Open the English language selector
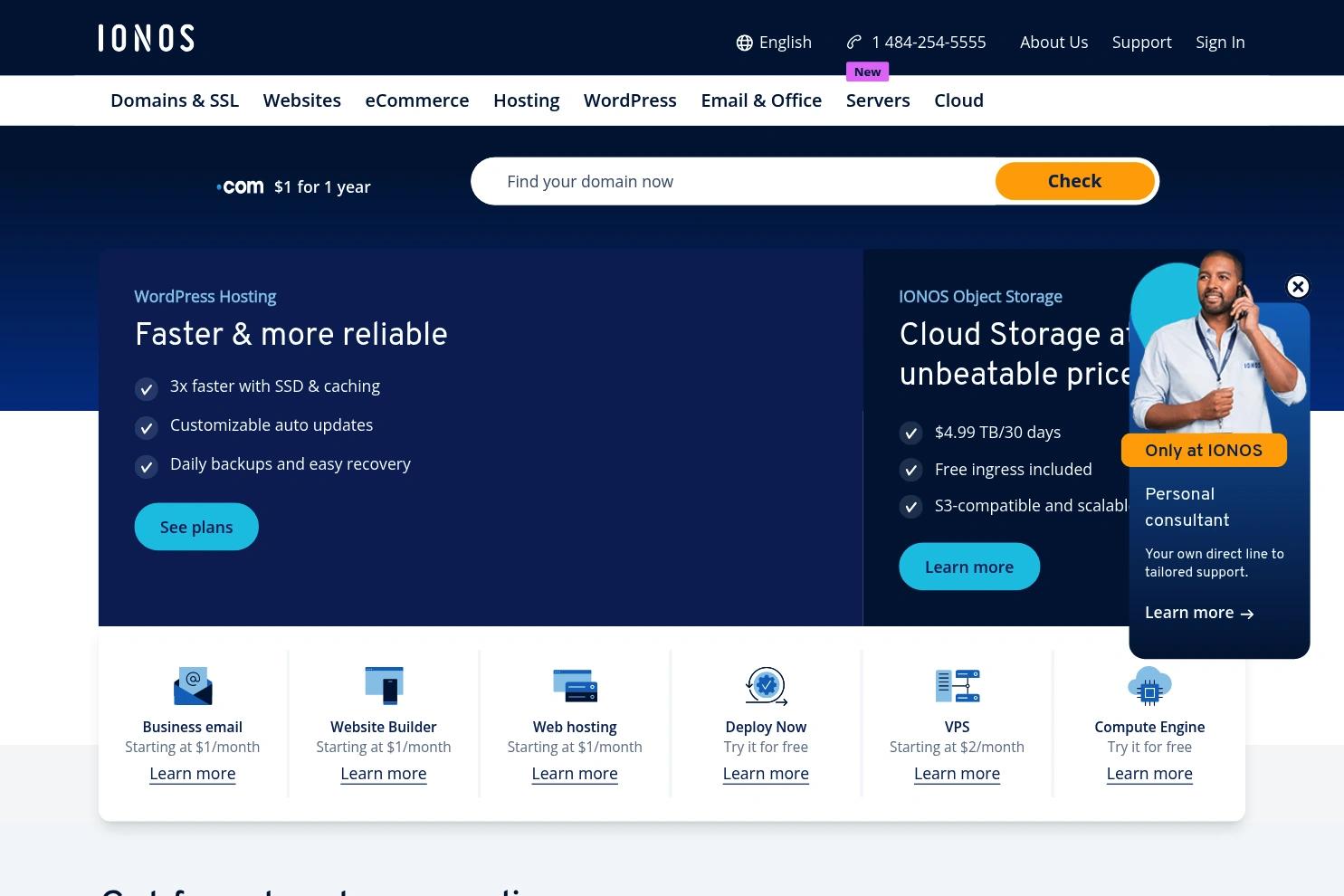This screenshot has width=1344, height=896. (x=774, y=43)
